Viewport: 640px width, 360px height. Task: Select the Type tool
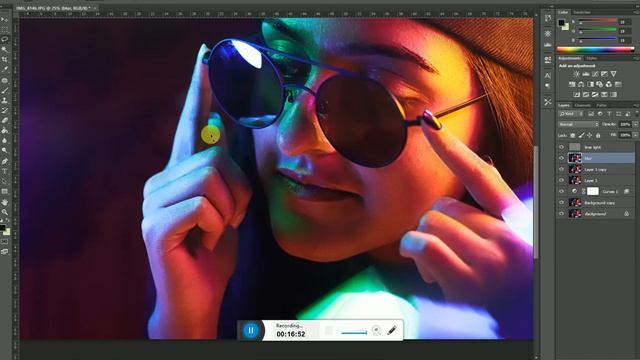tap(4, 171)
